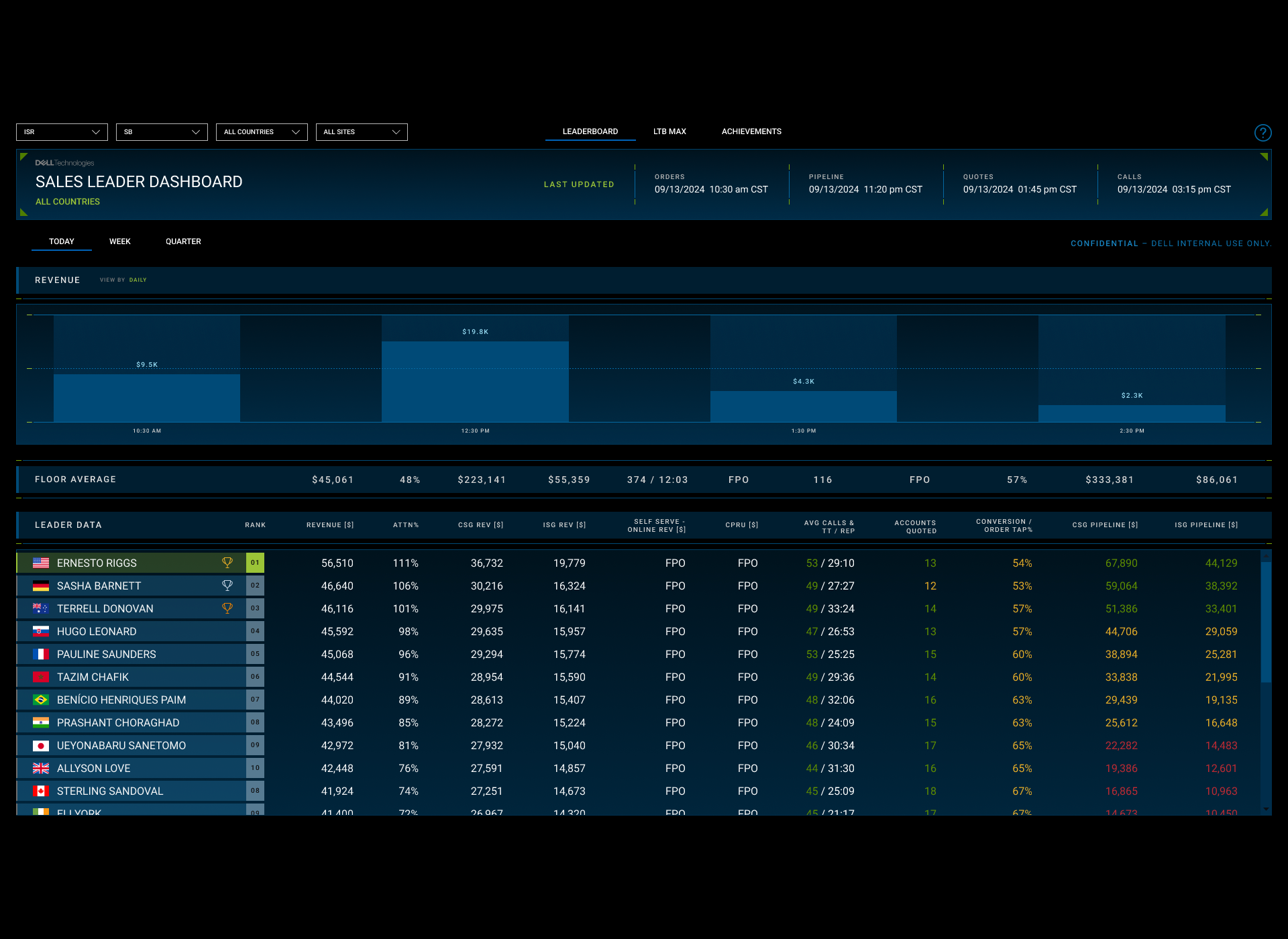1288x939 pixels.
Task: Click the 10:30 AM revenue bar
Action: coord(147,398)
